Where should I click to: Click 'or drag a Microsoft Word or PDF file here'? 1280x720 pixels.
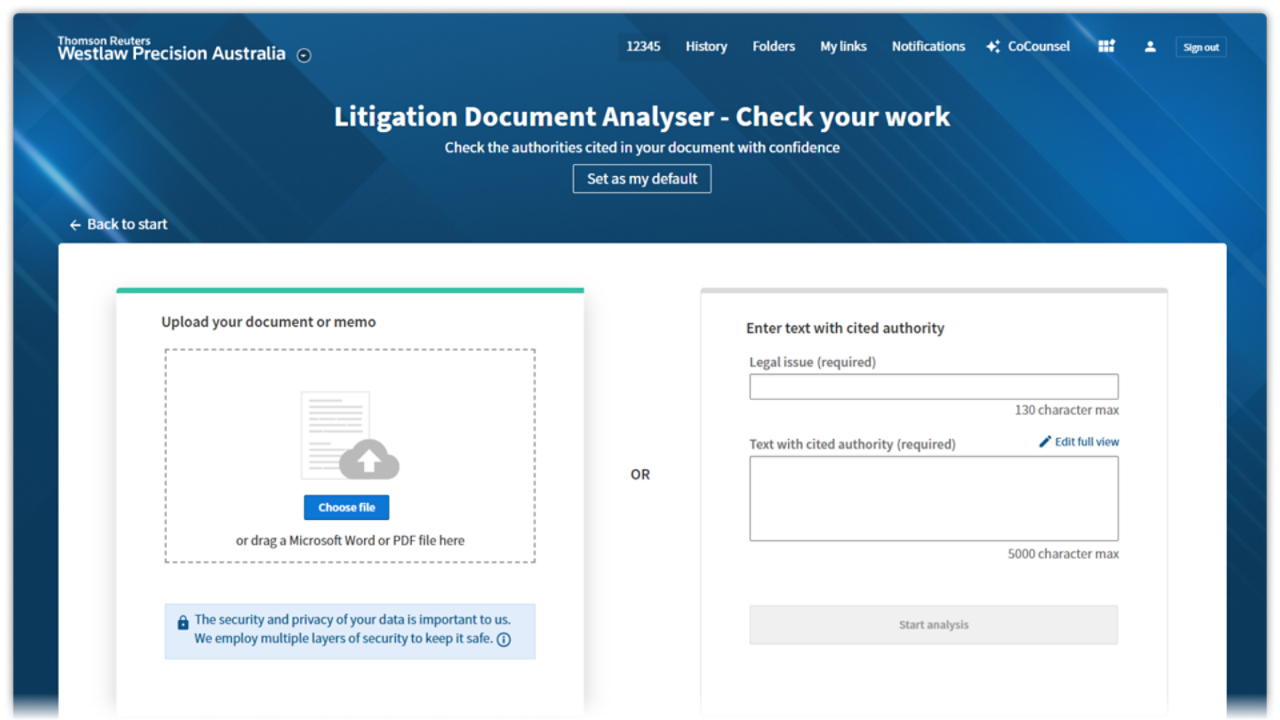click(350, 540)
